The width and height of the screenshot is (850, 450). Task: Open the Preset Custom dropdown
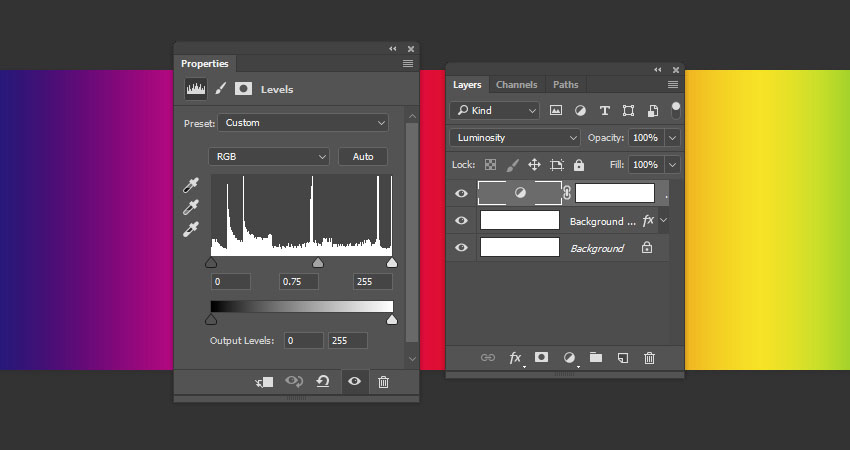tap(303, 123)
